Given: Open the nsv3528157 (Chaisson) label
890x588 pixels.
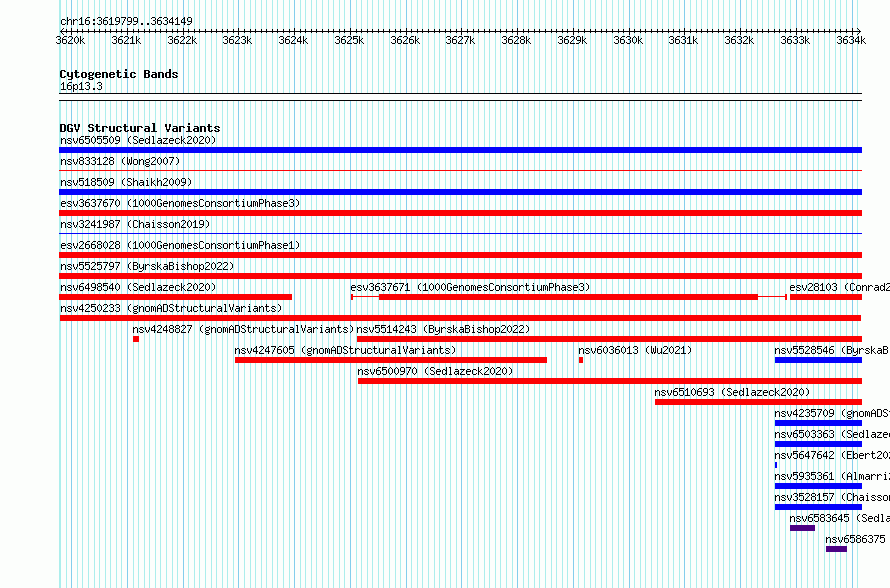Looking at the screenshot, I should 832,497.
